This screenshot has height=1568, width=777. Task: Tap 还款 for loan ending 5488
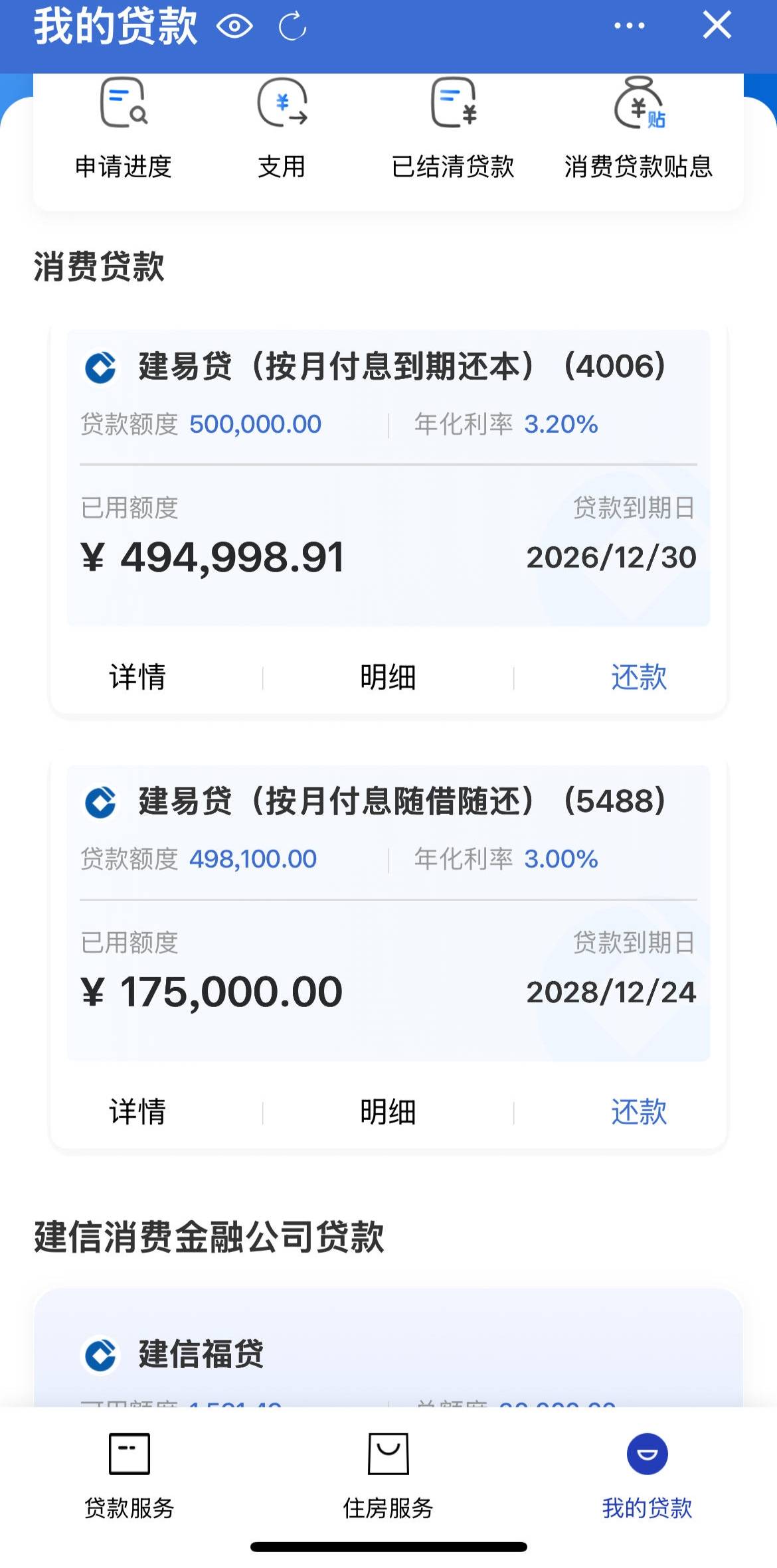tap(639, 1112)
